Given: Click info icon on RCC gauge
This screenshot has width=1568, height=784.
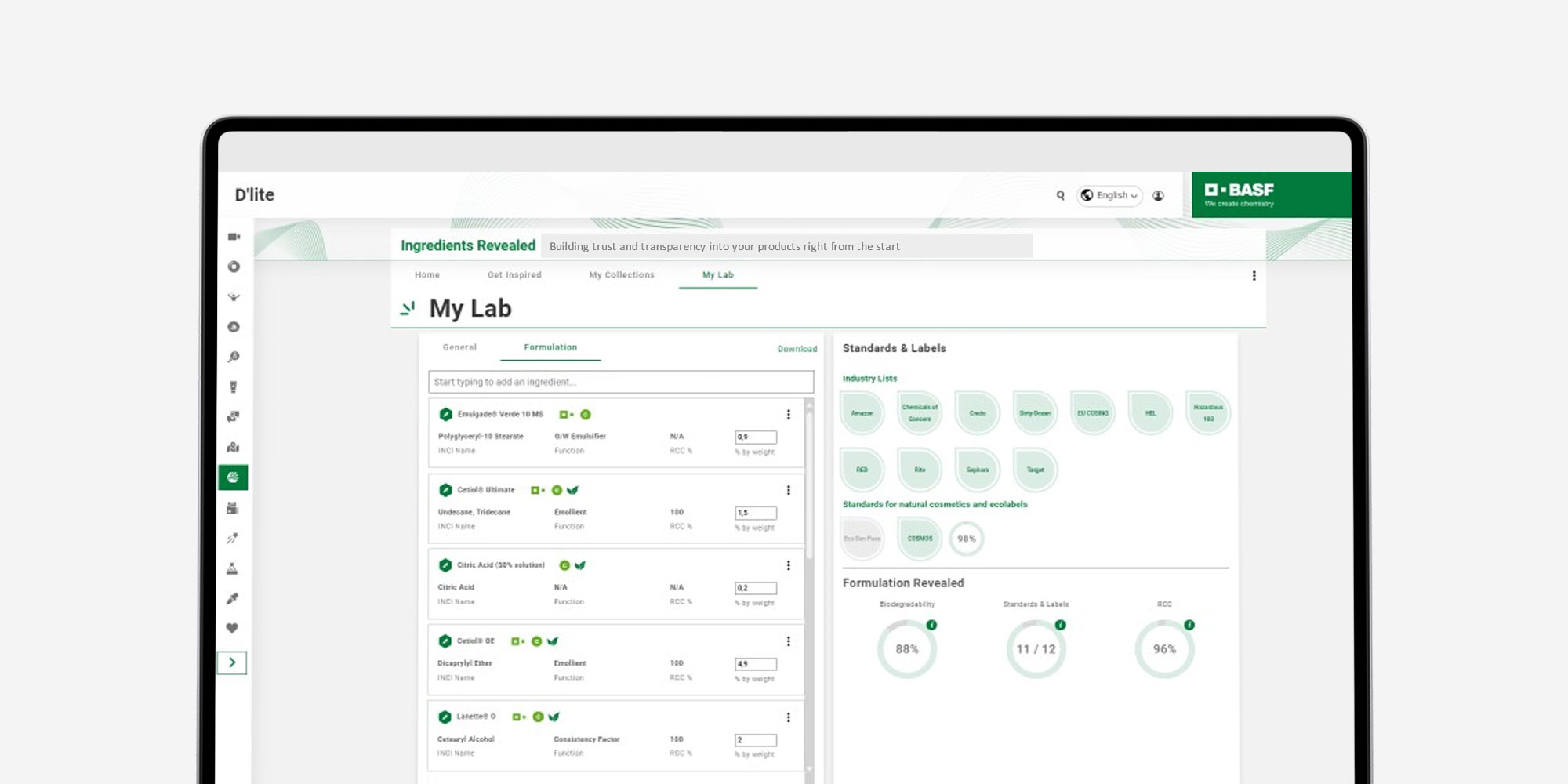Looking at the screenshot, I should (x=1189, y=625).
